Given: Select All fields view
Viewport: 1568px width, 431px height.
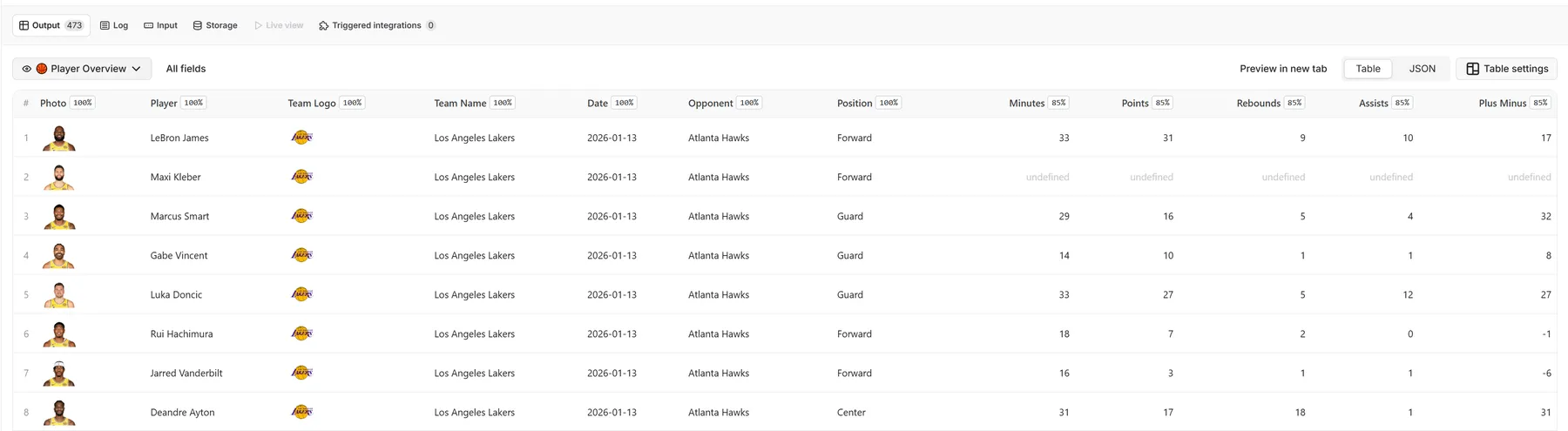Looking at the screenshot, I should click(186, 69).
